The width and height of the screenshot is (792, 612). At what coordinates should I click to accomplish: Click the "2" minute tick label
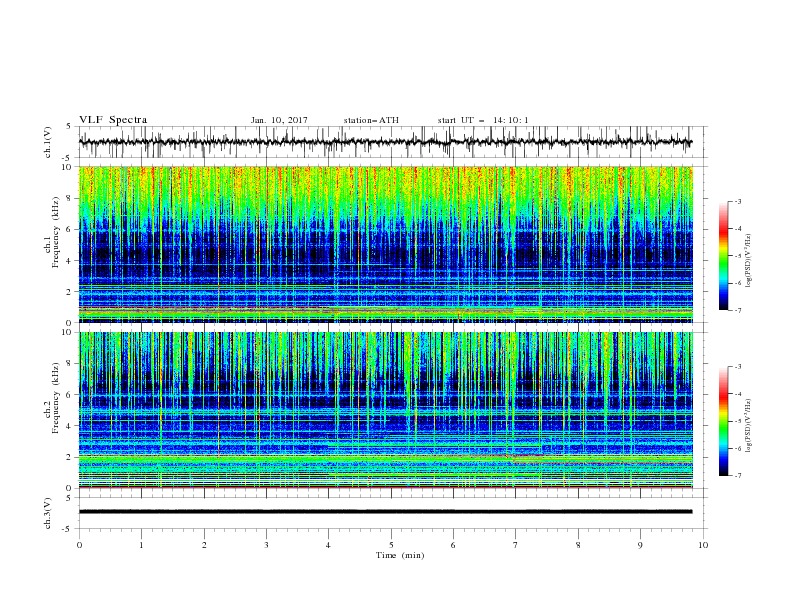click(x=204, y=545)
